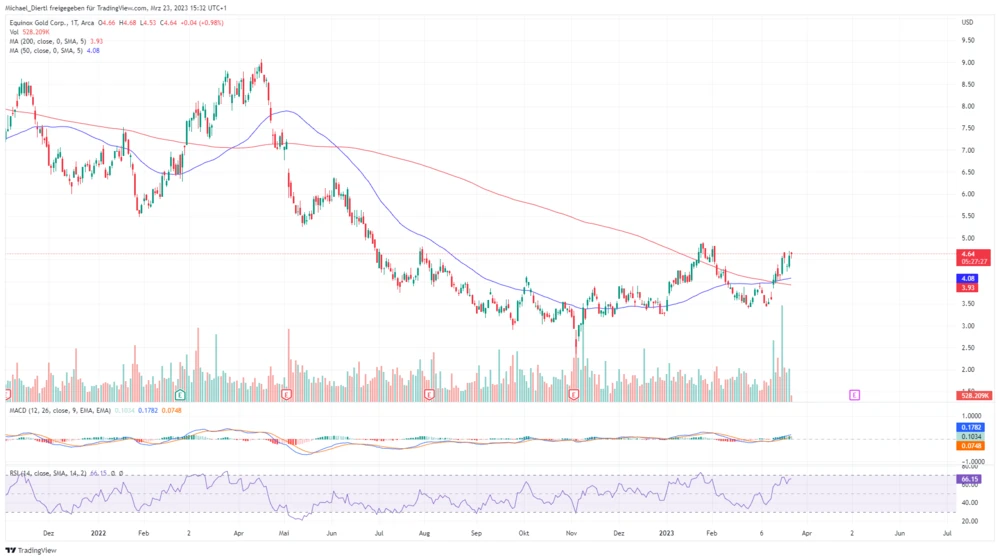Click the green earnings marker near February 2022

point(181,395)
